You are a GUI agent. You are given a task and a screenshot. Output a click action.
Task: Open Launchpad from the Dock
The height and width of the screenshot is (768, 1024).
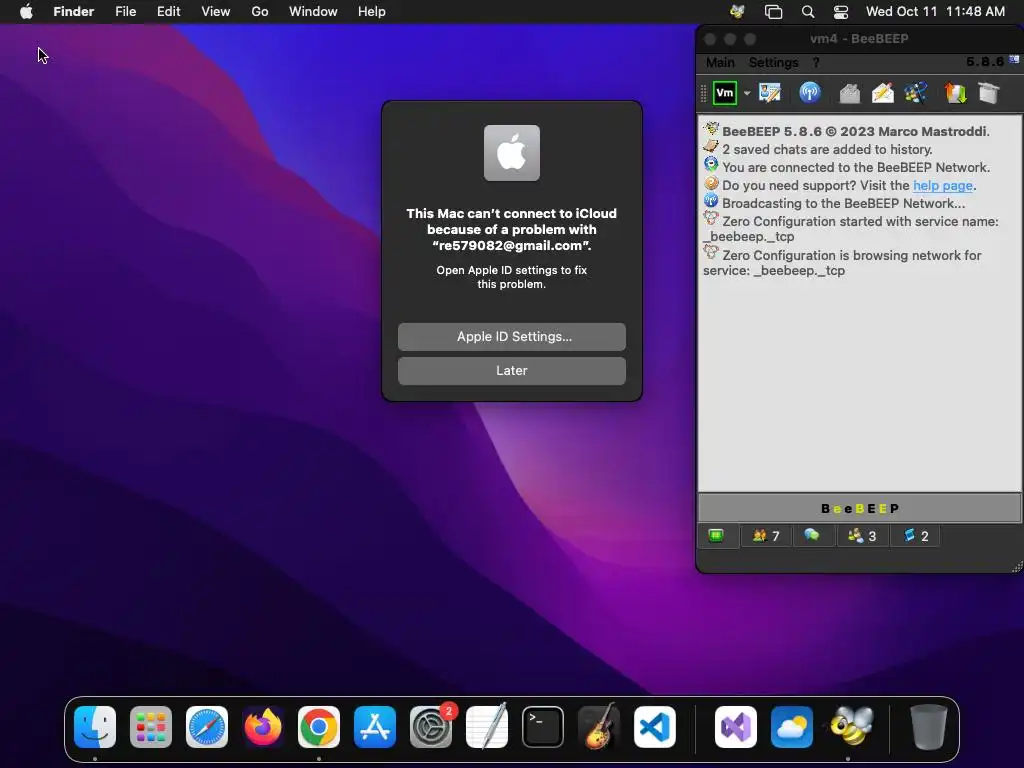tap(151, 726)
